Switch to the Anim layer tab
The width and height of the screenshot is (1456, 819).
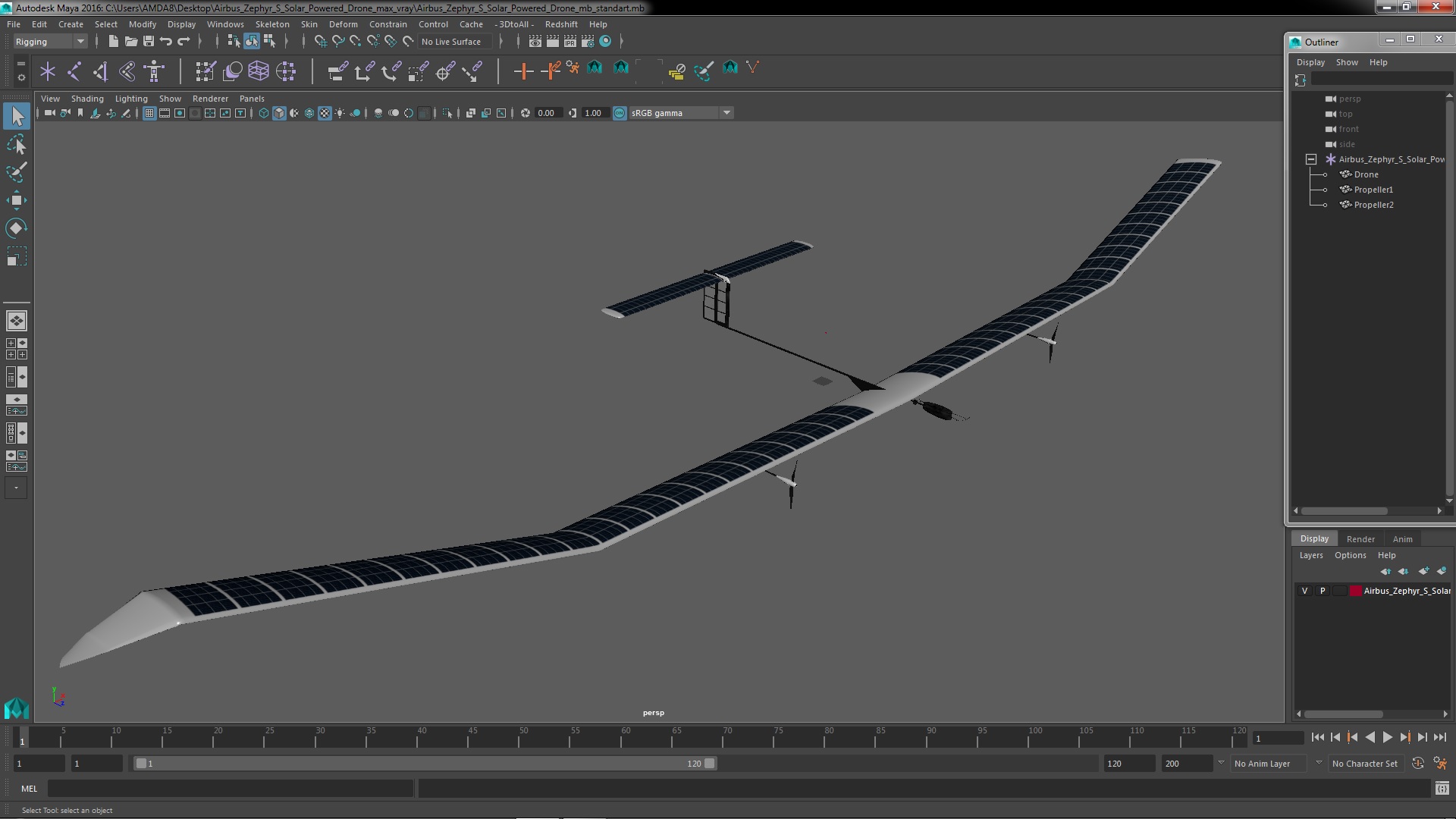click(1402, 539)
